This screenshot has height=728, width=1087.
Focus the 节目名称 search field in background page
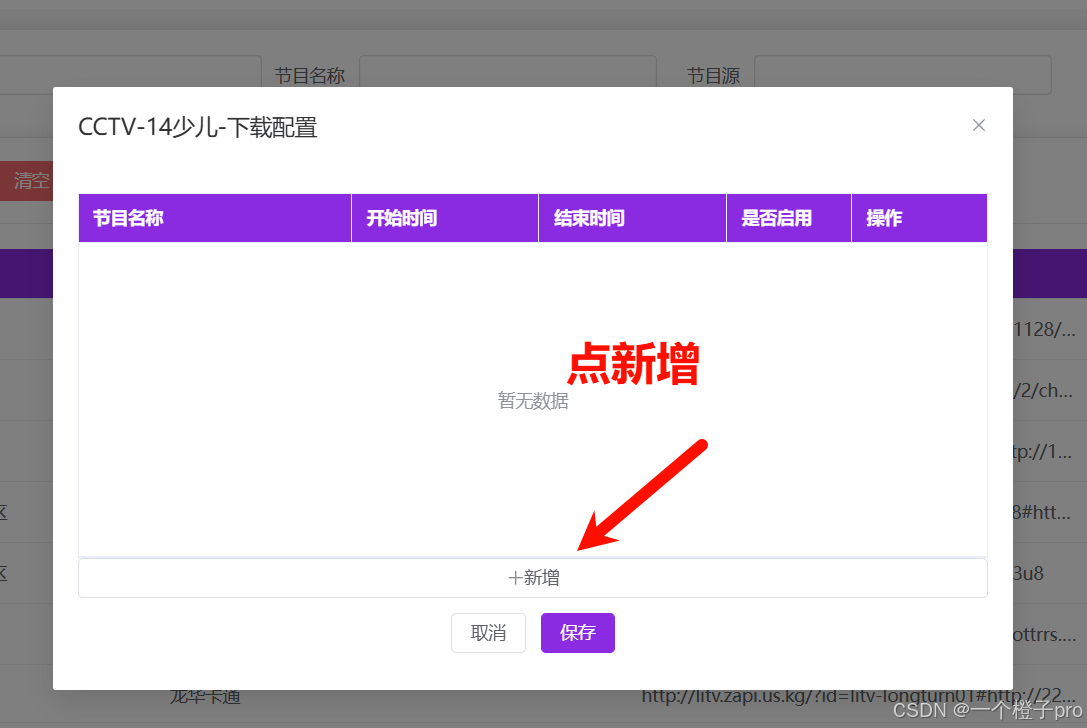tap(507, 71)
